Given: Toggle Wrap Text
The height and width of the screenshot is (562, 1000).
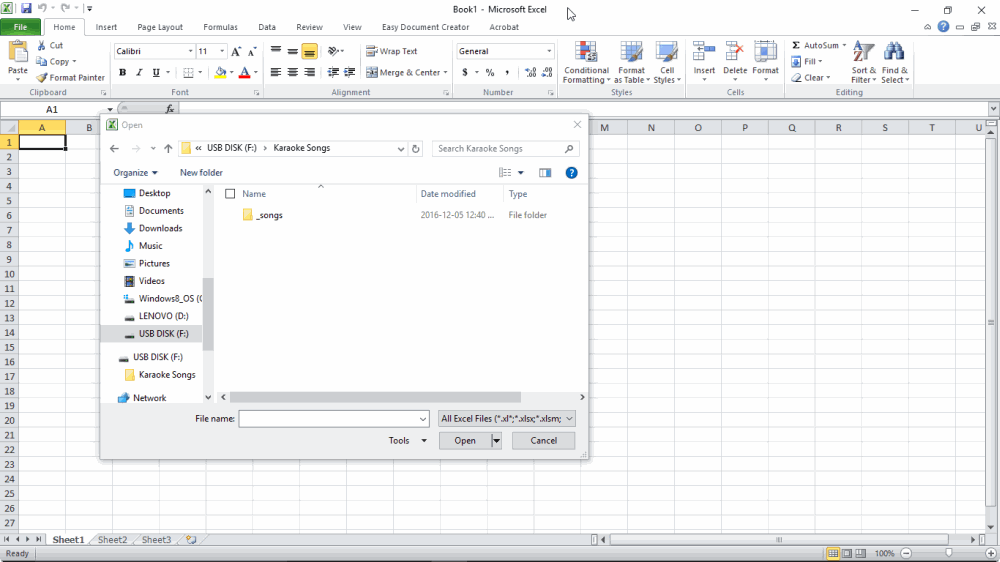Looking at the screenshot, I should pos(392,51).
